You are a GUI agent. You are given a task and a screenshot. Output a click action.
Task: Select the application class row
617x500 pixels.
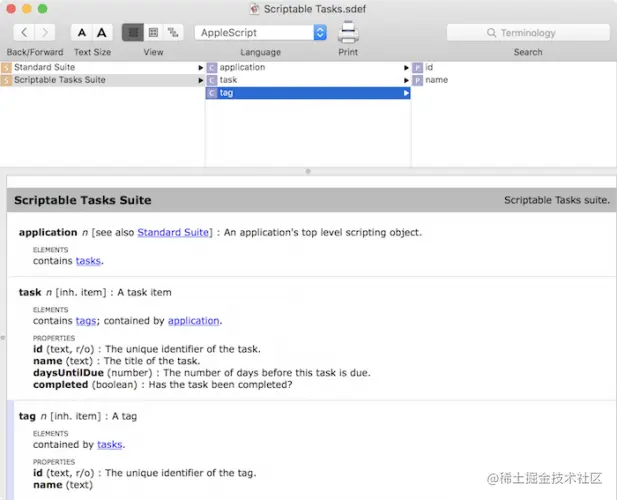pyautogui.click(x=308, y=67)
